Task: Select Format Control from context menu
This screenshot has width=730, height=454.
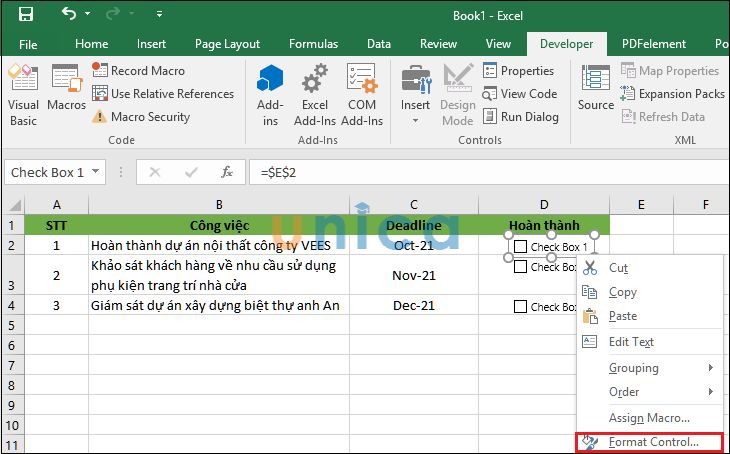Action: point(650,442)
